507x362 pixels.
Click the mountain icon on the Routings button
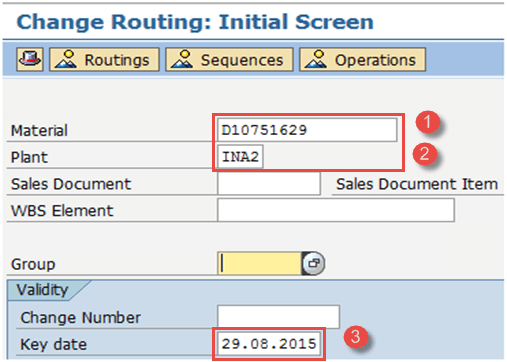[66, 60]
